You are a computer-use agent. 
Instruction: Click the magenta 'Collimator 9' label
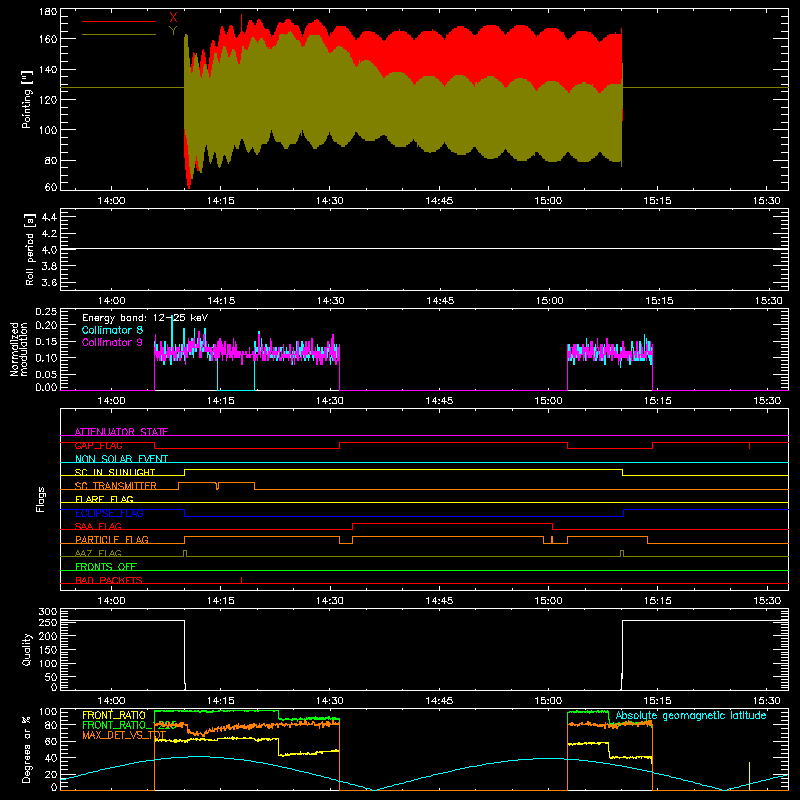(112, 342)
